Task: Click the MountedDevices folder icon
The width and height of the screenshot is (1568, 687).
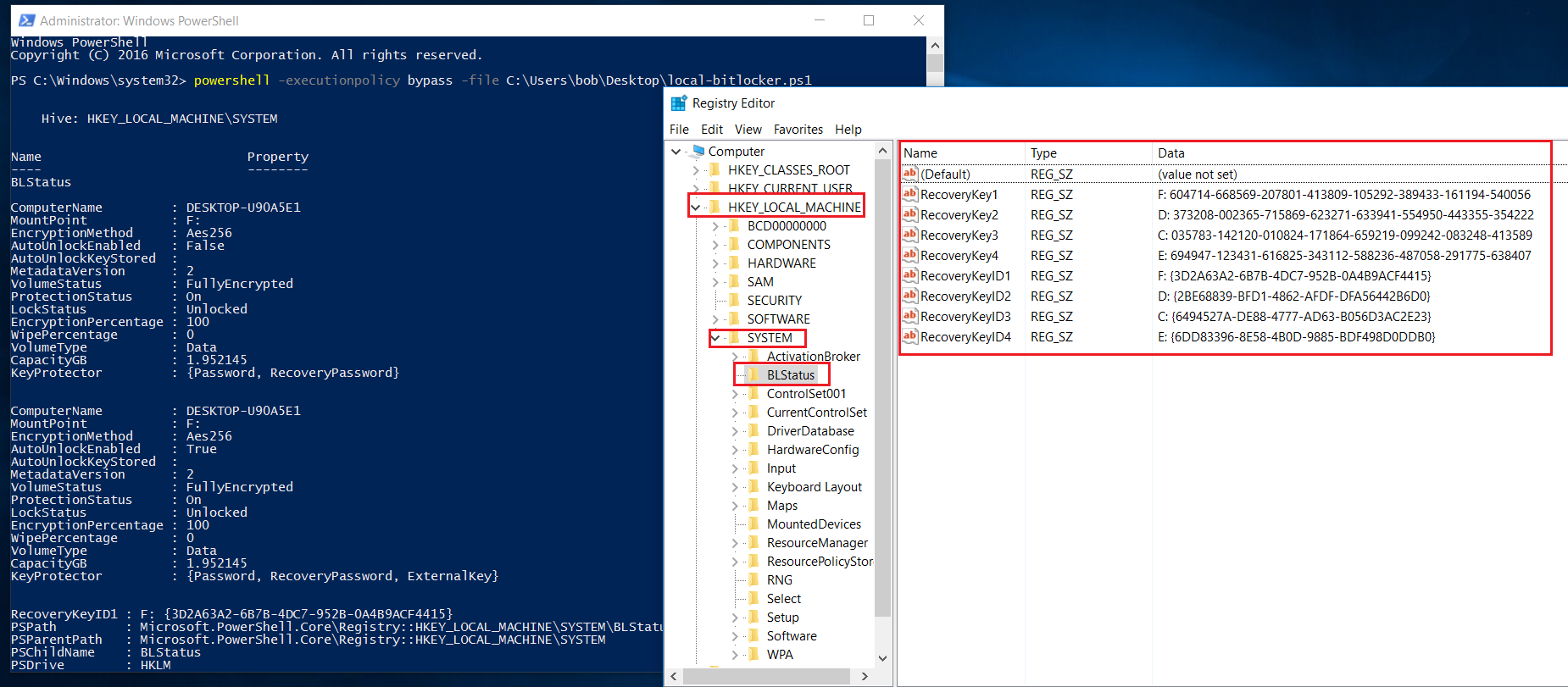Action: [x=754, y=524]
